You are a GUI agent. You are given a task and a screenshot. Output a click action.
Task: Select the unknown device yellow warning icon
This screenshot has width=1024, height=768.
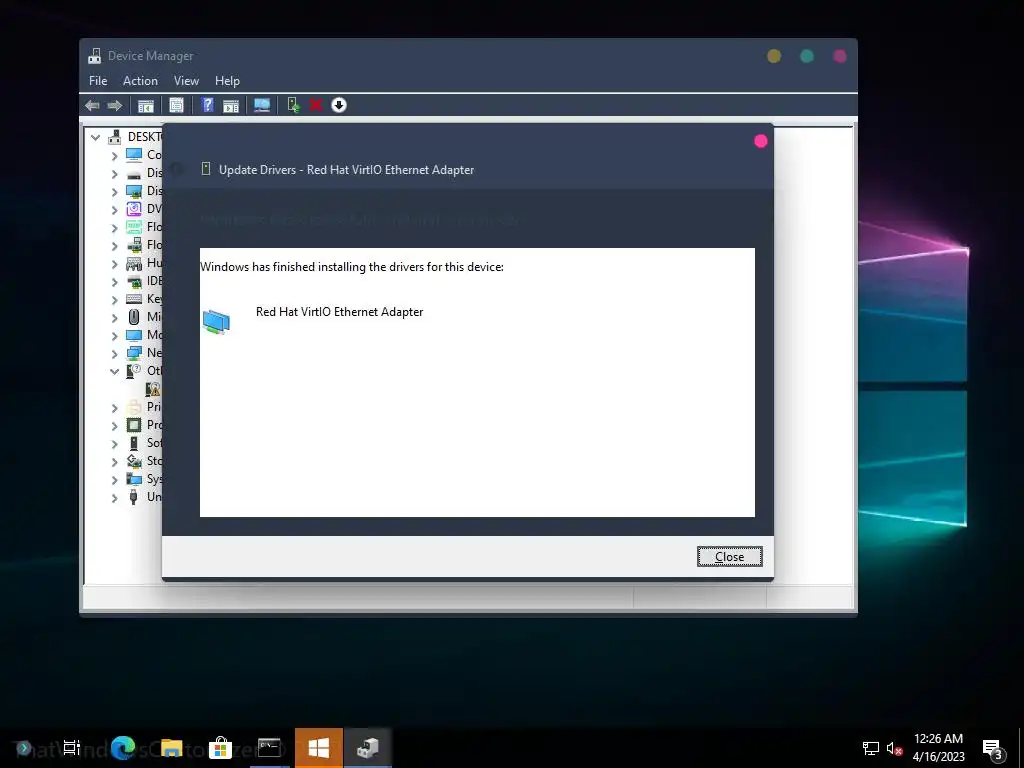[153, 389]
